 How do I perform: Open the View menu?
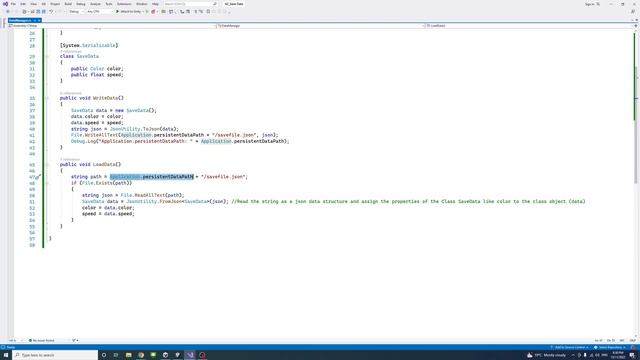click(33, 4)
